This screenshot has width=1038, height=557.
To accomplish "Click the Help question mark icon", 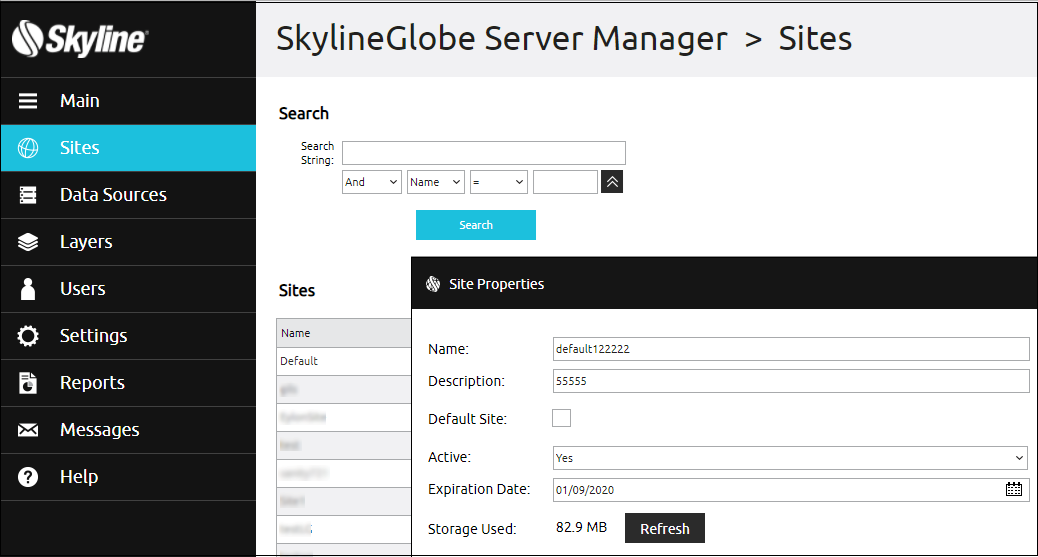I will (x=28, y=477).
